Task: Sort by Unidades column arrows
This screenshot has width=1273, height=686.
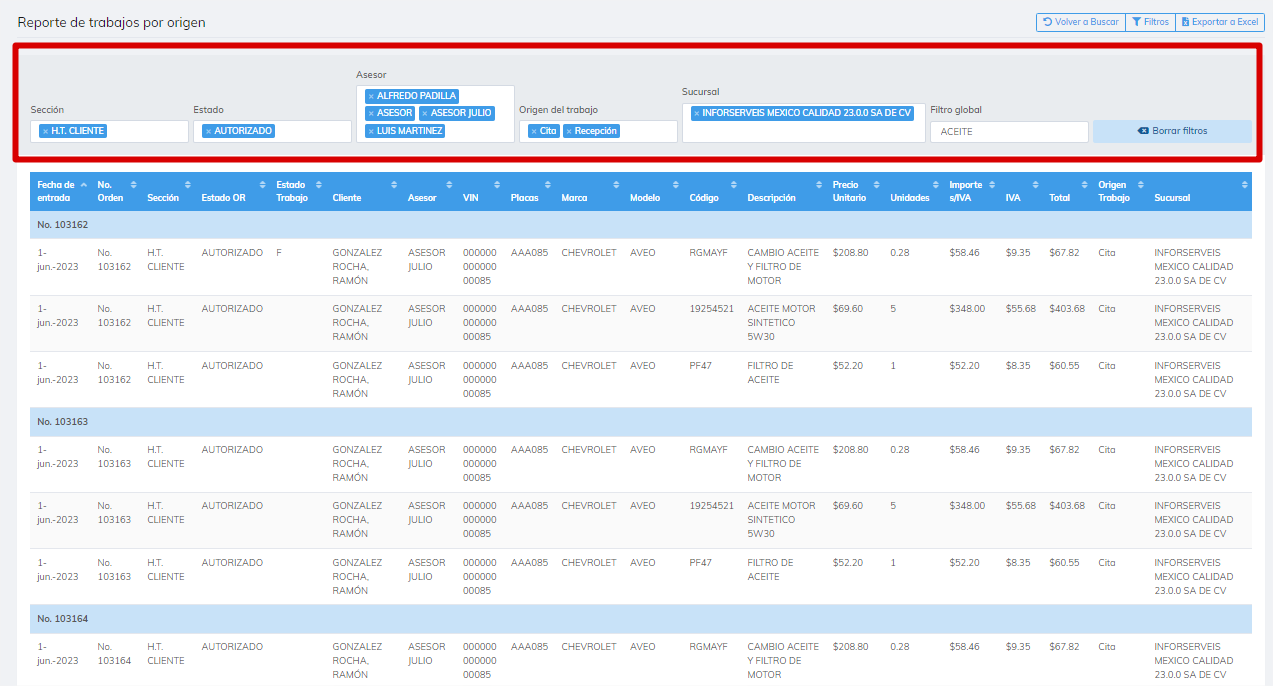Action: [x=937, y=185]
